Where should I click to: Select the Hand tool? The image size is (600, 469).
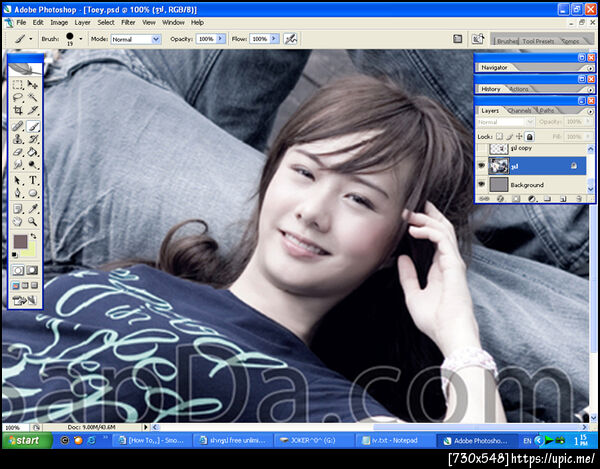18,221
